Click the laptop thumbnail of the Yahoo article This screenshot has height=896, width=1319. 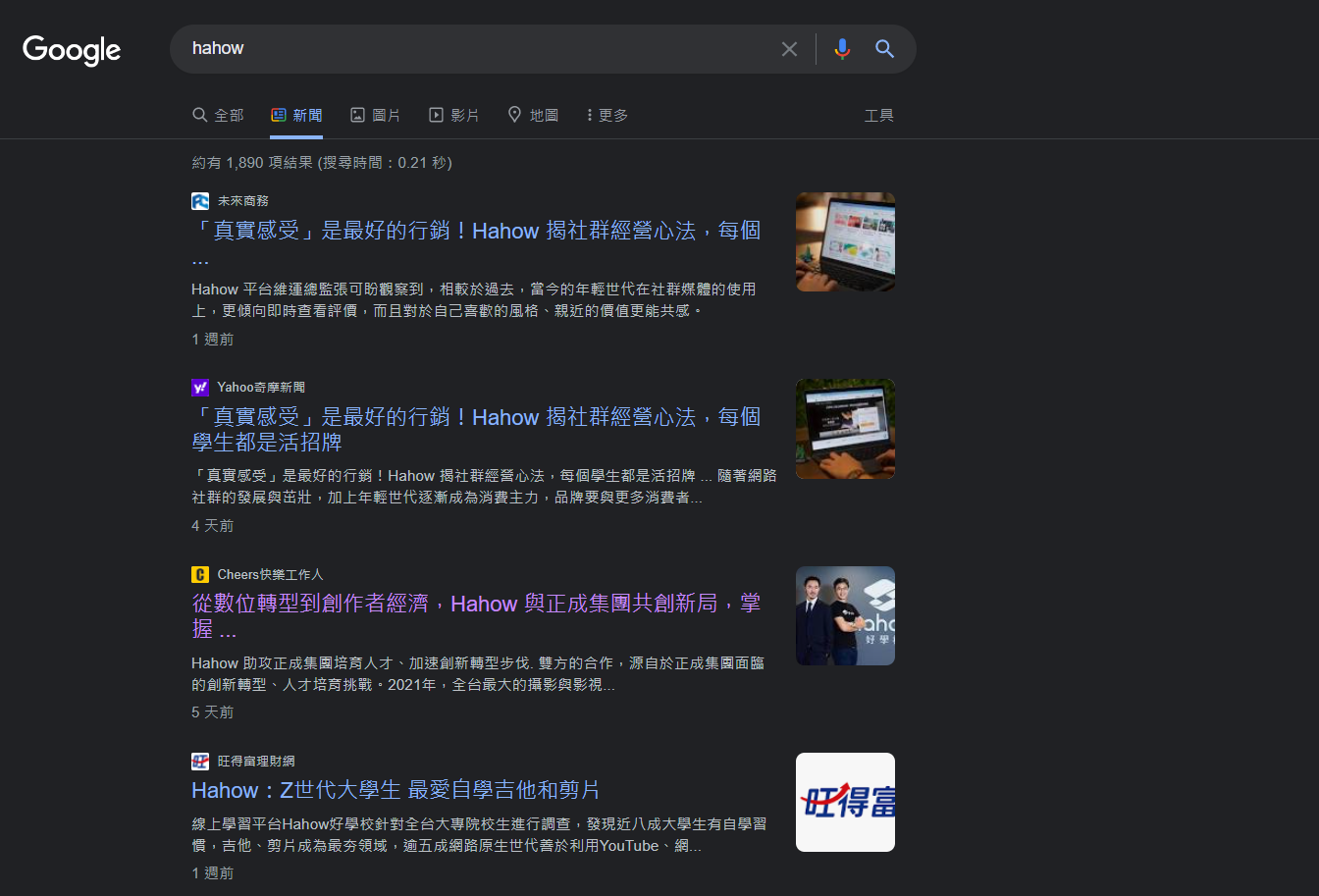845,429
